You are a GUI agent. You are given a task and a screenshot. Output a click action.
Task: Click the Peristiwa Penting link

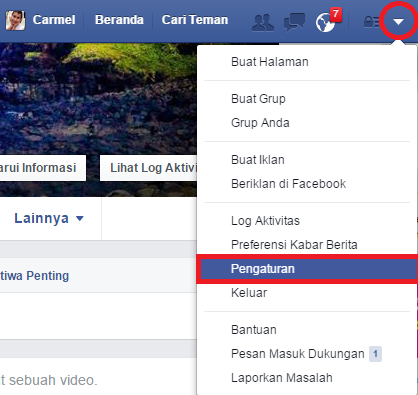34,276
